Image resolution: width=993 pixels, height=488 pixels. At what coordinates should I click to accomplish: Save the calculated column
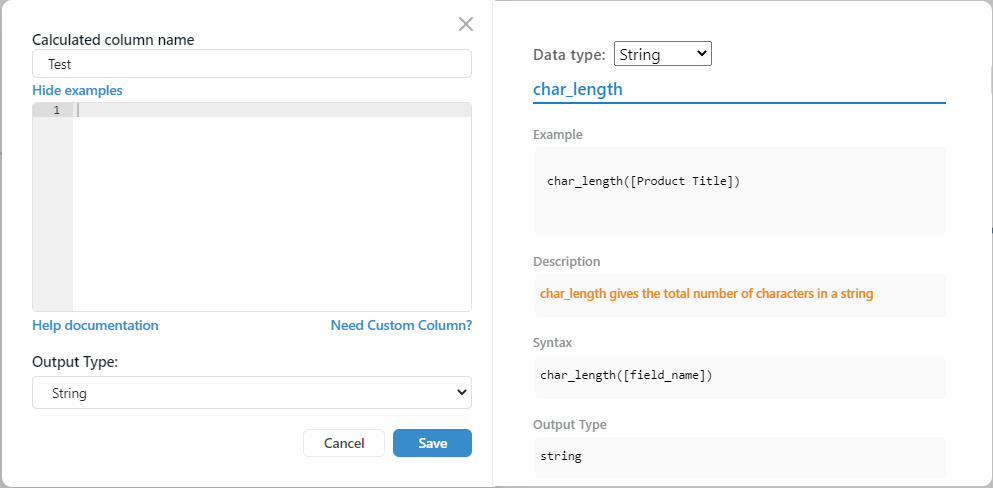(x=432, y=443)
